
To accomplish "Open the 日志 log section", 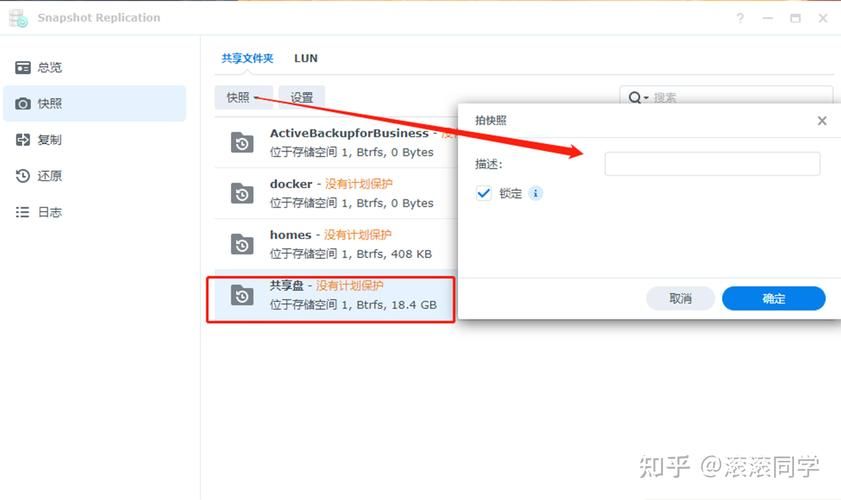I will click(94, 212).
